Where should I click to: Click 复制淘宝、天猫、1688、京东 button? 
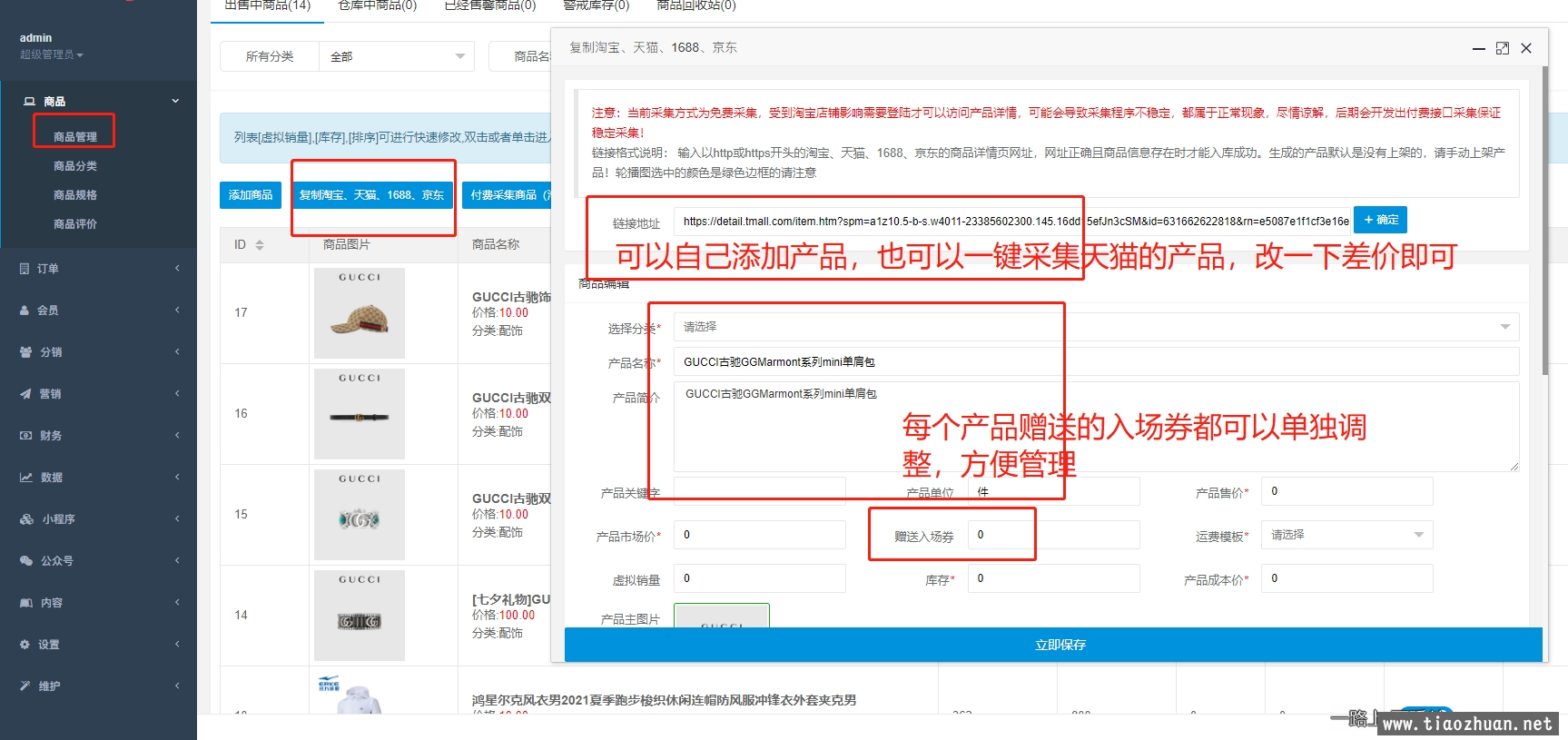[x=371, y=195]
